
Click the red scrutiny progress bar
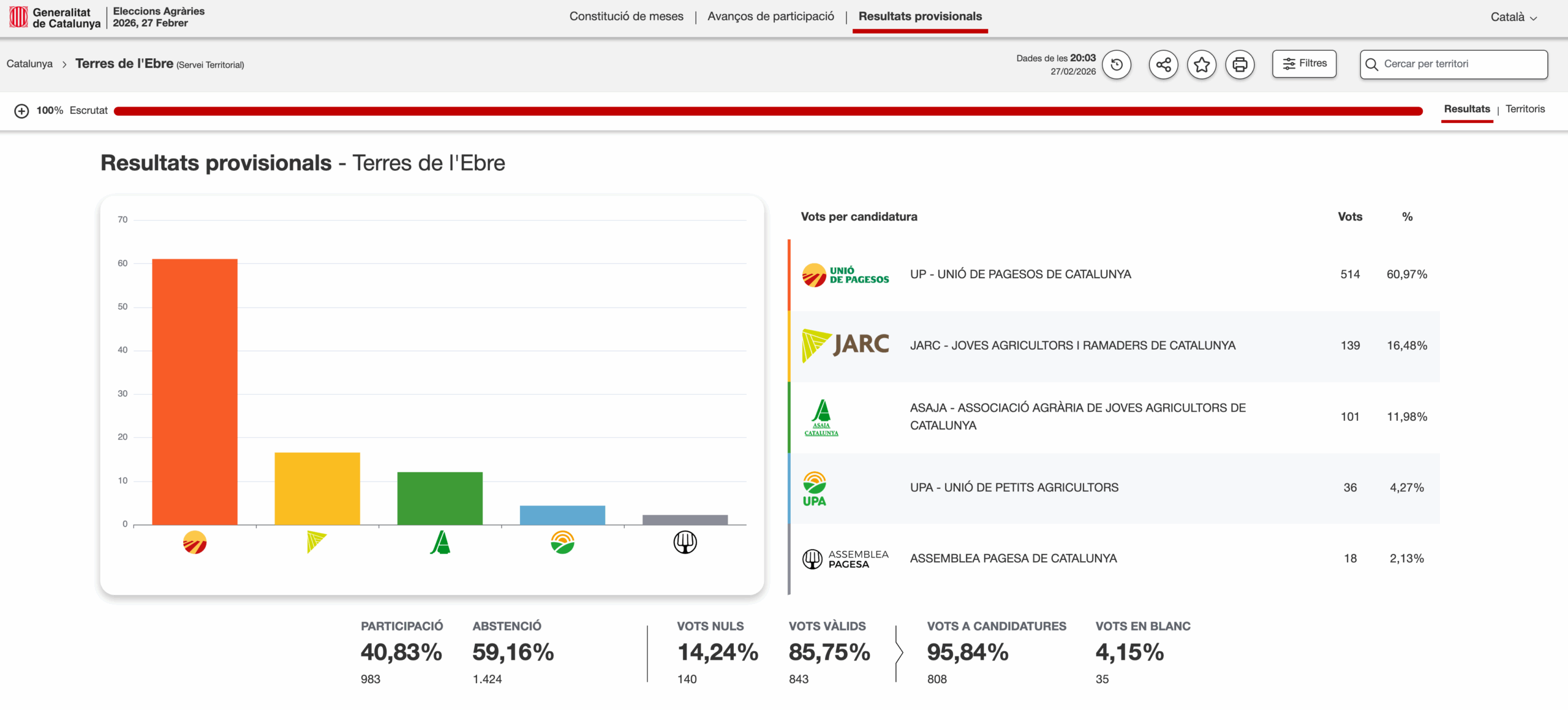point(767,111)
